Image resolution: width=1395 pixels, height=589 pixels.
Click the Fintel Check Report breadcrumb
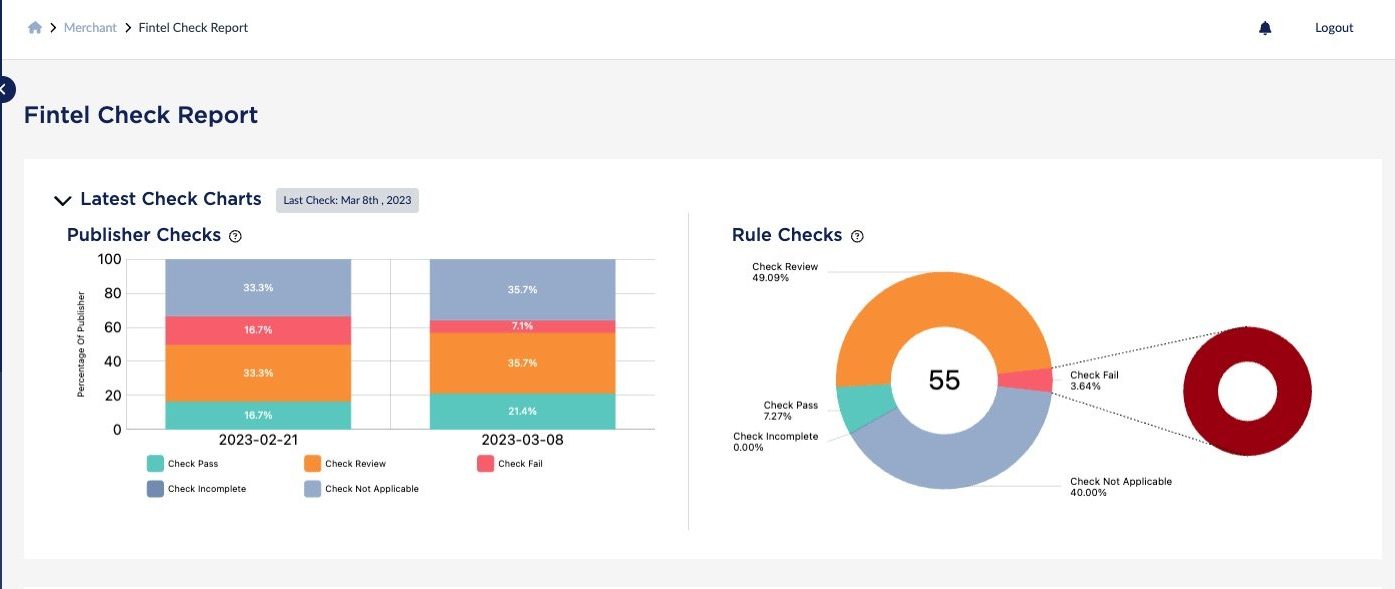pyautogui.click(x=193, y=28)
